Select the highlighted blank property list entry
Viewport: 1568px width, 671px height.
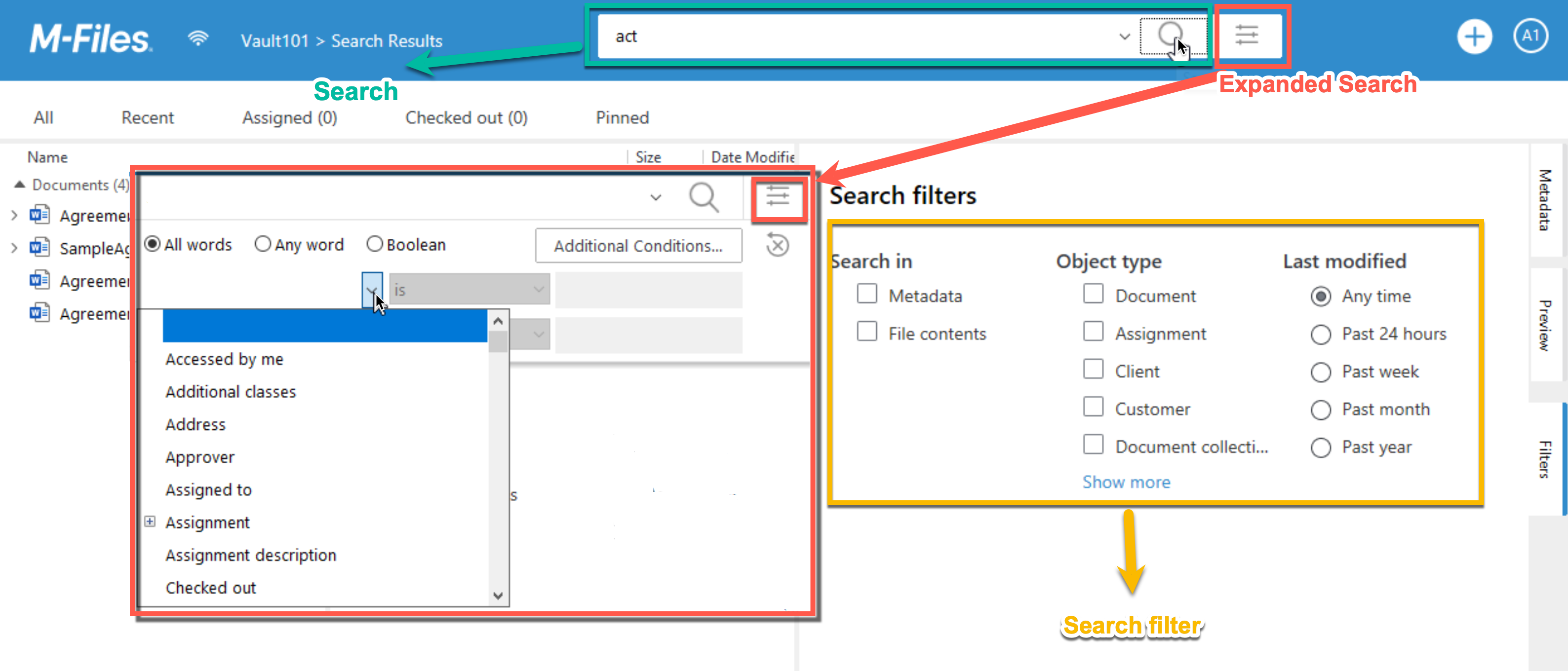tap(325, 326)
